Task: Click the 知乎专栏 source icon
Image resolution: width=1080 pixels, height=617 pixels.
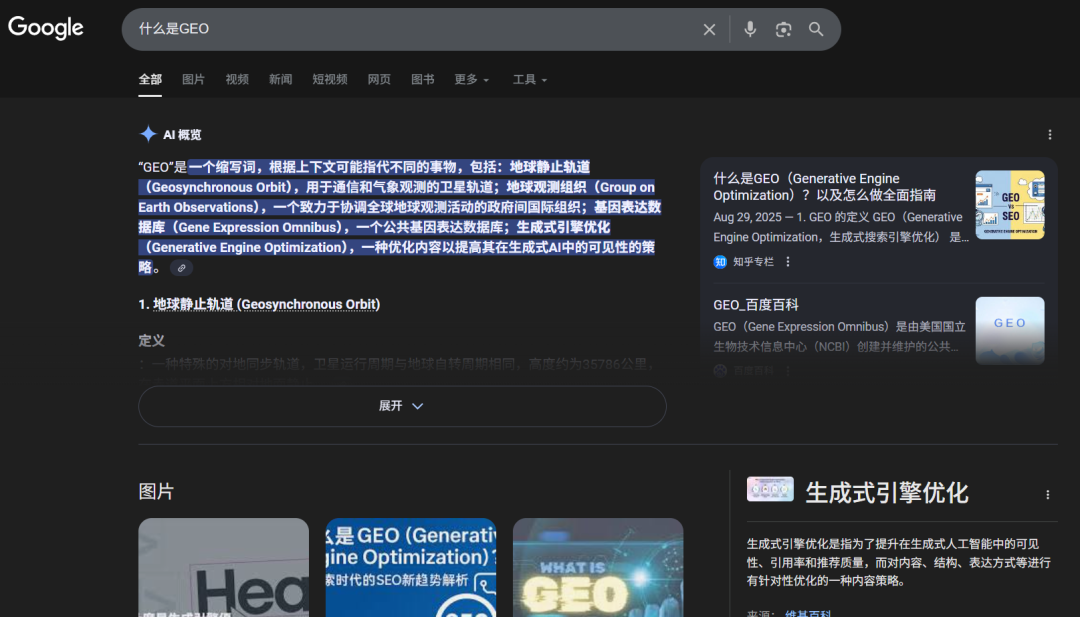Action: (x=719, y=262)
